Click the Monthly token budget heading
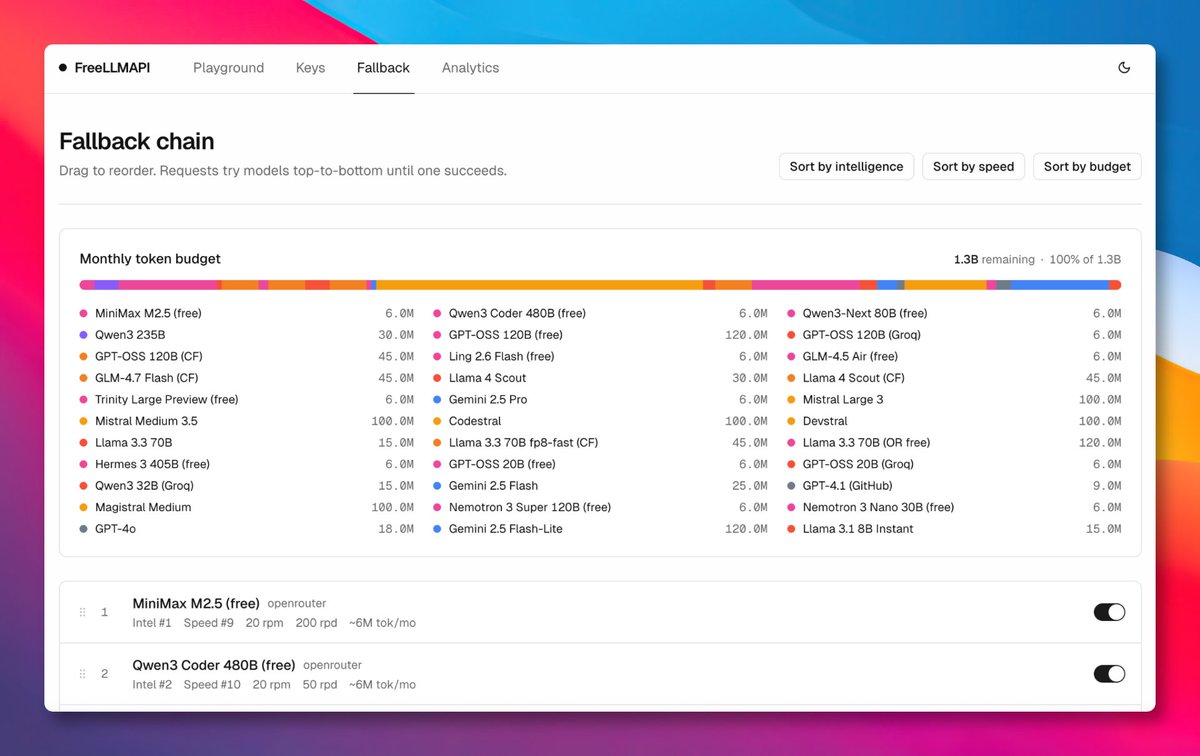The width and height of the screenshot is (1200, 756). (x=150, y=259)
